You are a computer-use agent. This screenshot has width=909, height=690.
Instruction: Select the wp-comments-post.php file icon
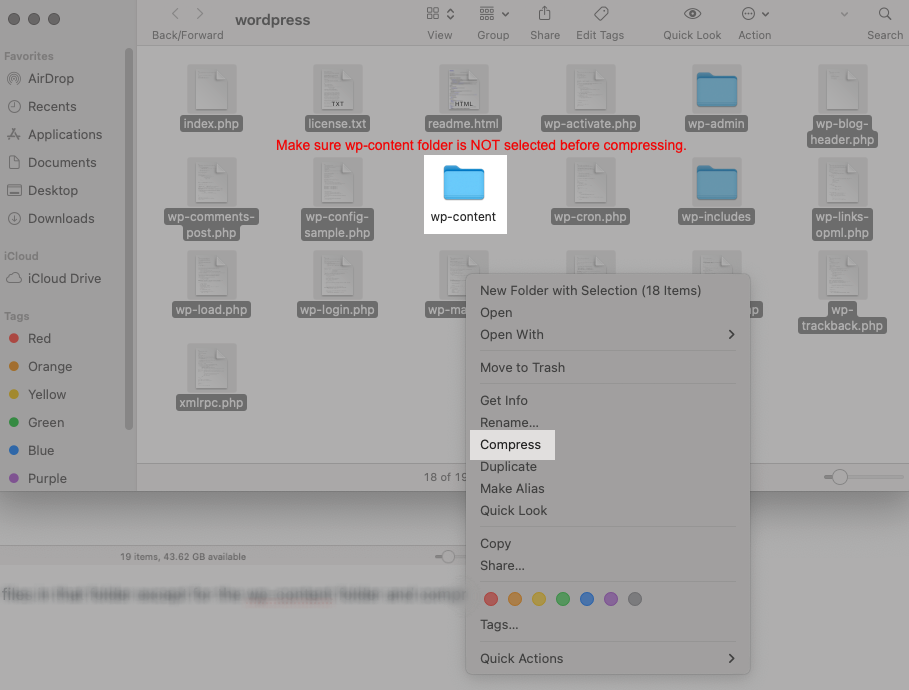[211, 182]
